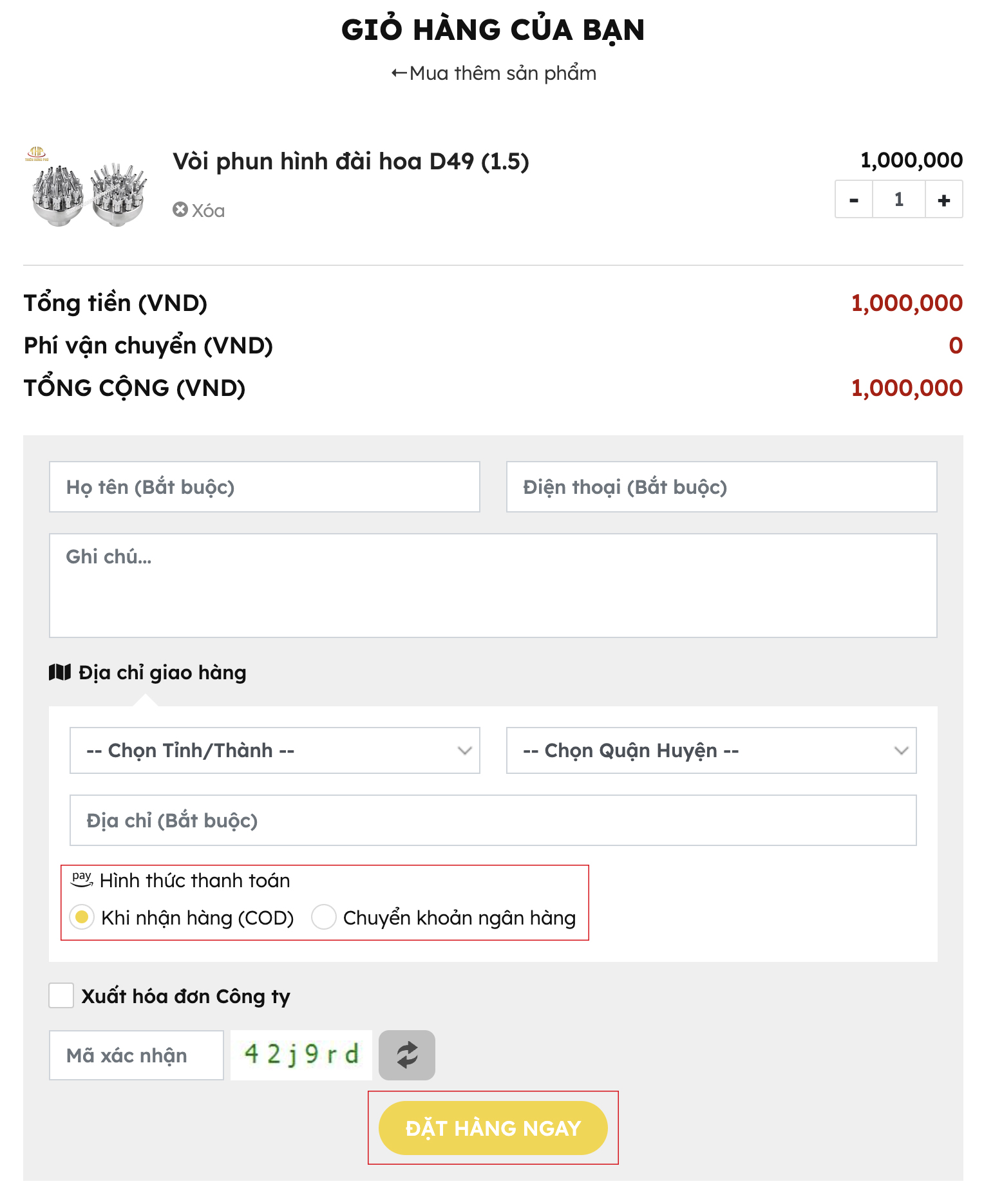Click the refresh captcha icon
Viewport: 984px width, 1204px height.
pos(406,1055)
